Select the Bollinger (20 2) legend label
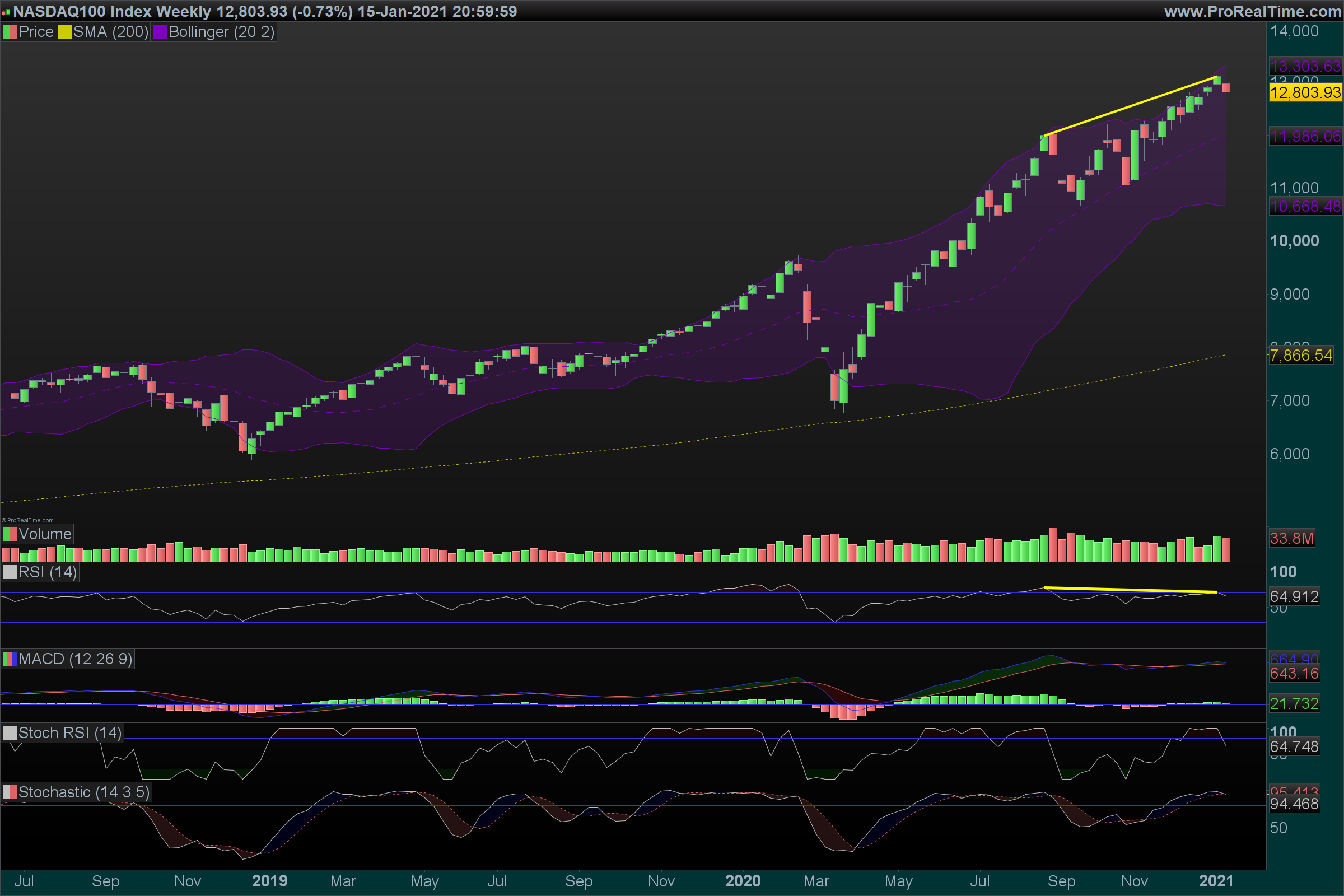Viewport: 1344px width, 896px height. (221, 32)
